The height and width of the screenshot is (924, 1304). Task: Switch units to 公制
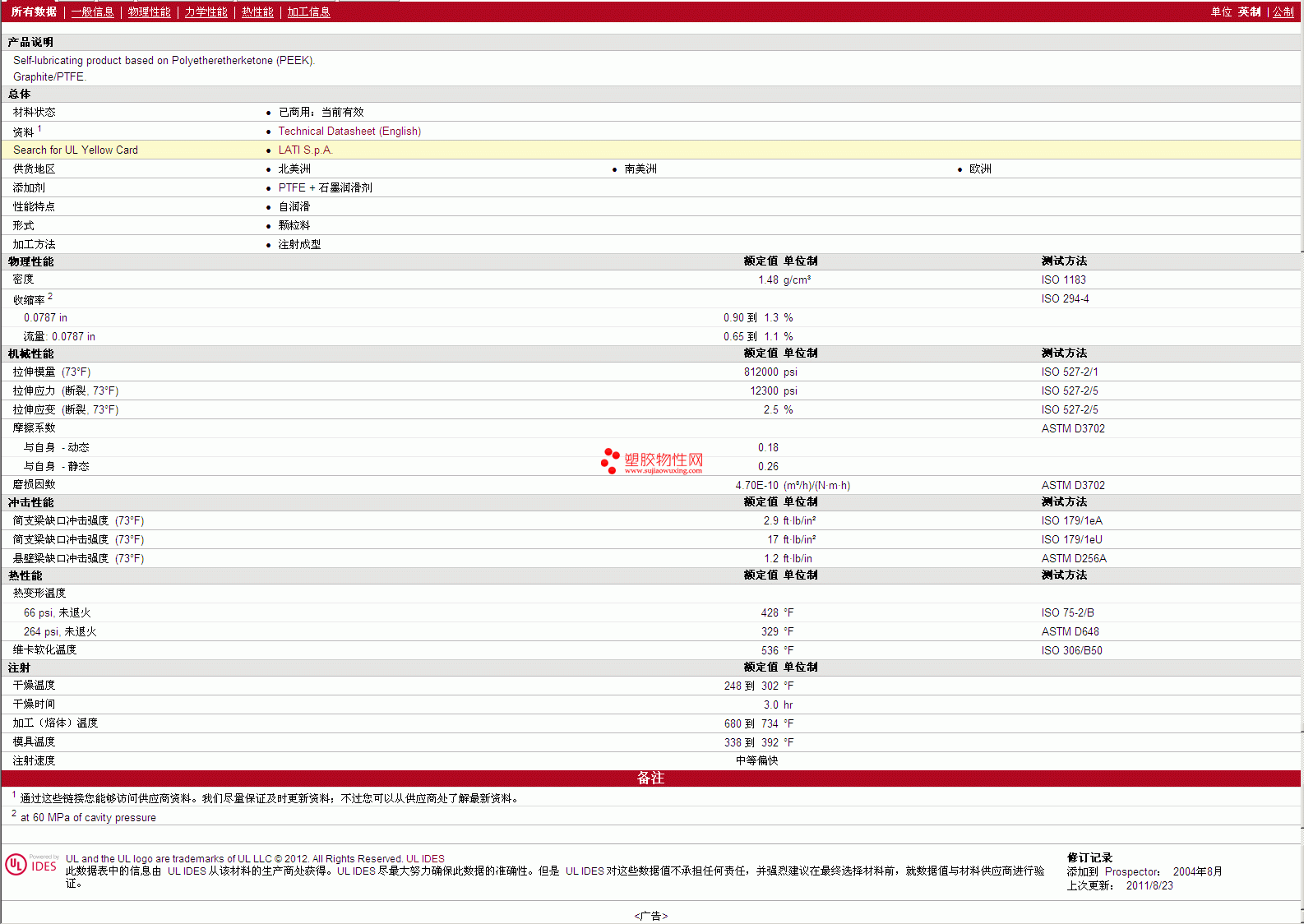click(x=1283, y=12)
